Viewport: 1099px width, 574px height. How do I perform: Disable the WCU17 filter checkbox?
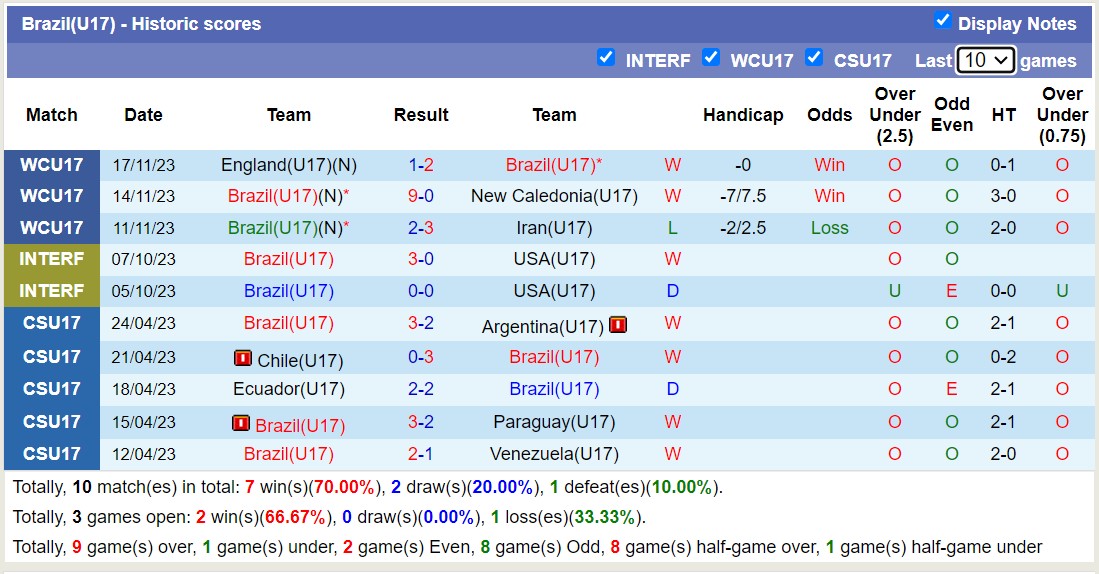711,58
